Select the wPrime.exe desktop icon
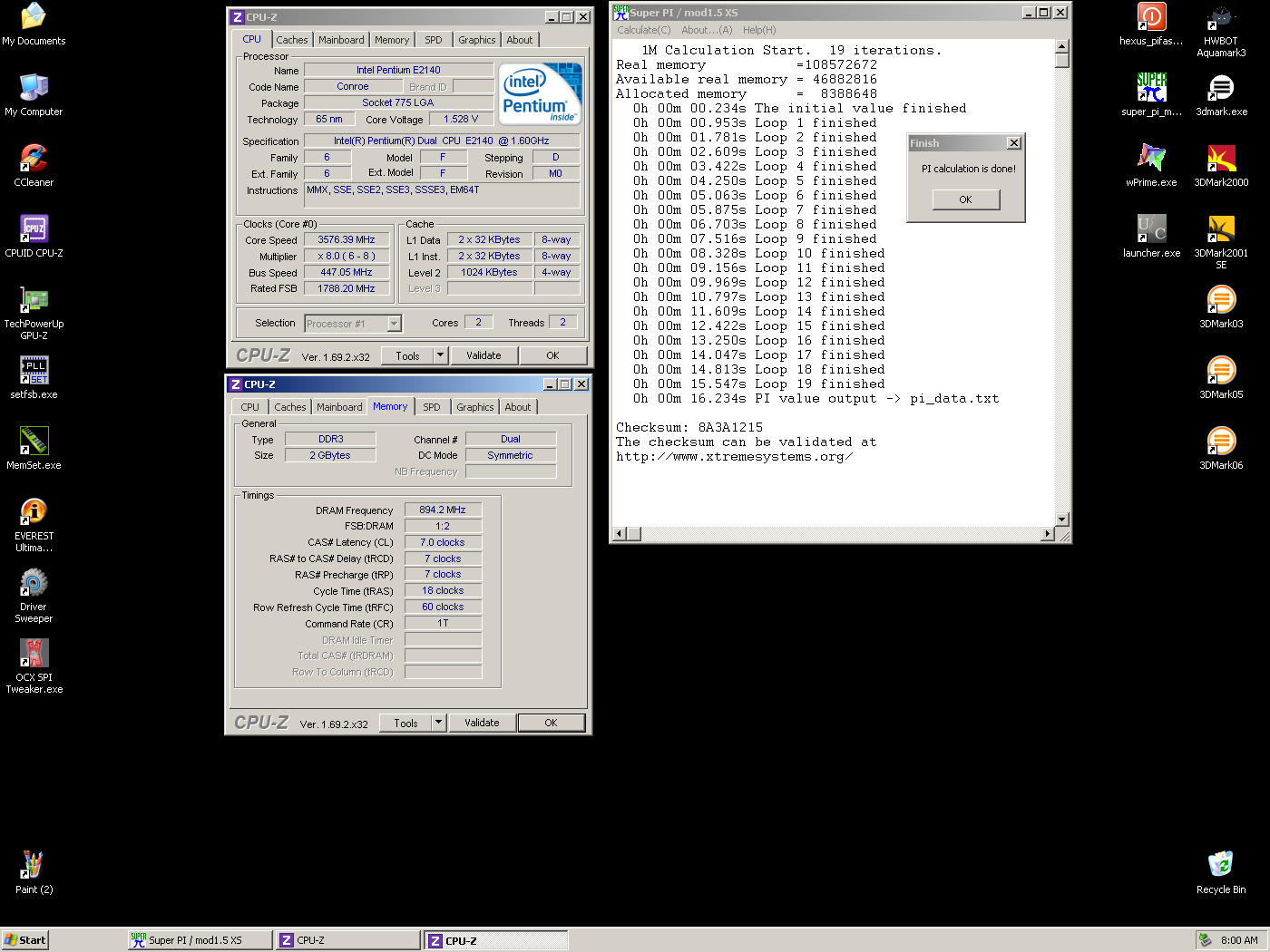Image resolution: width=1270 pixels, height=952 pixels. (1151, 166)
